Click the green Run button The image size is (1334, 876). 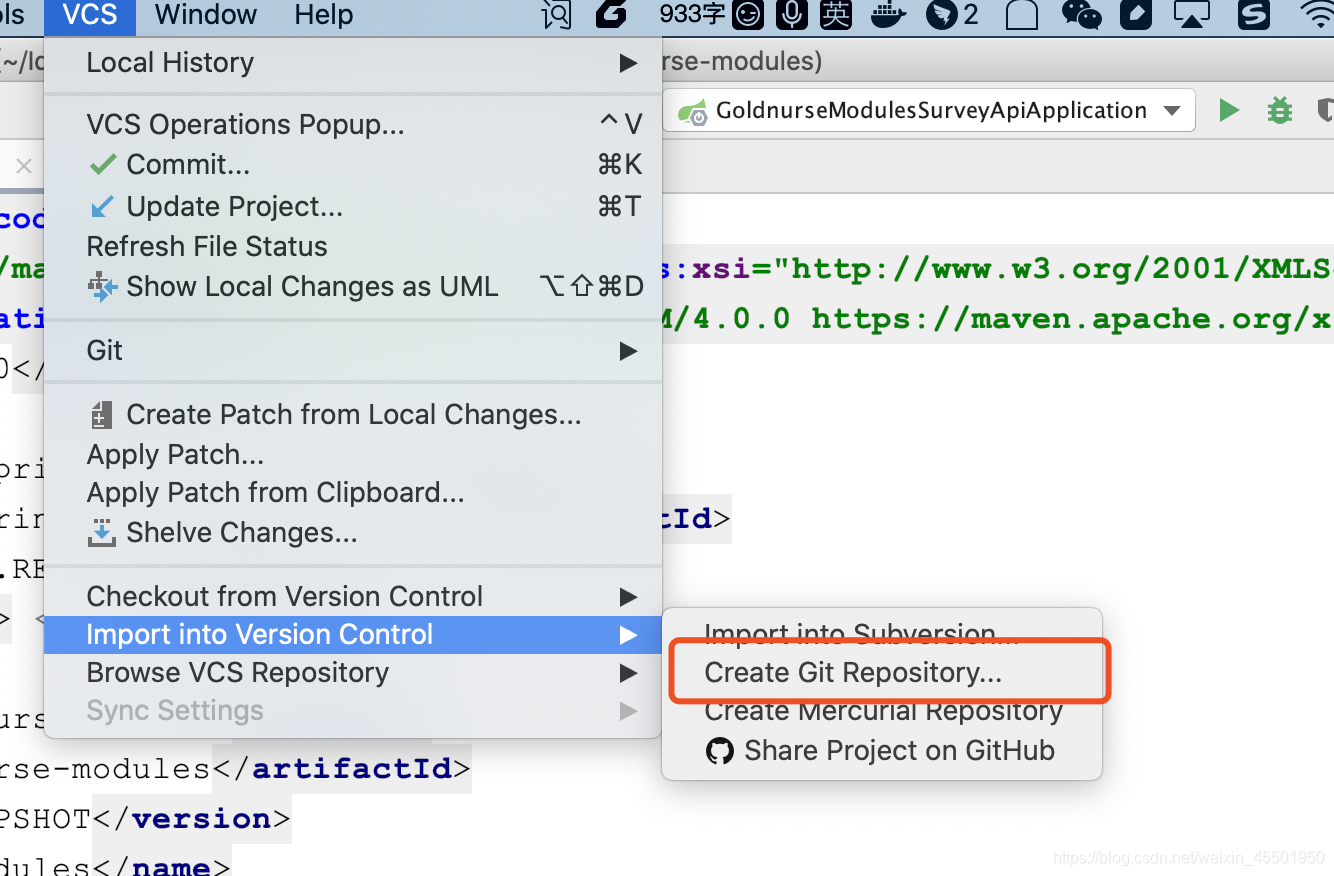pos(1229,110)
